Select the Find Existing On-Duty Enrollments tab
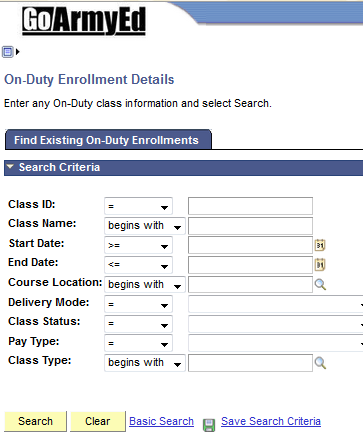 tap(108, 140)
